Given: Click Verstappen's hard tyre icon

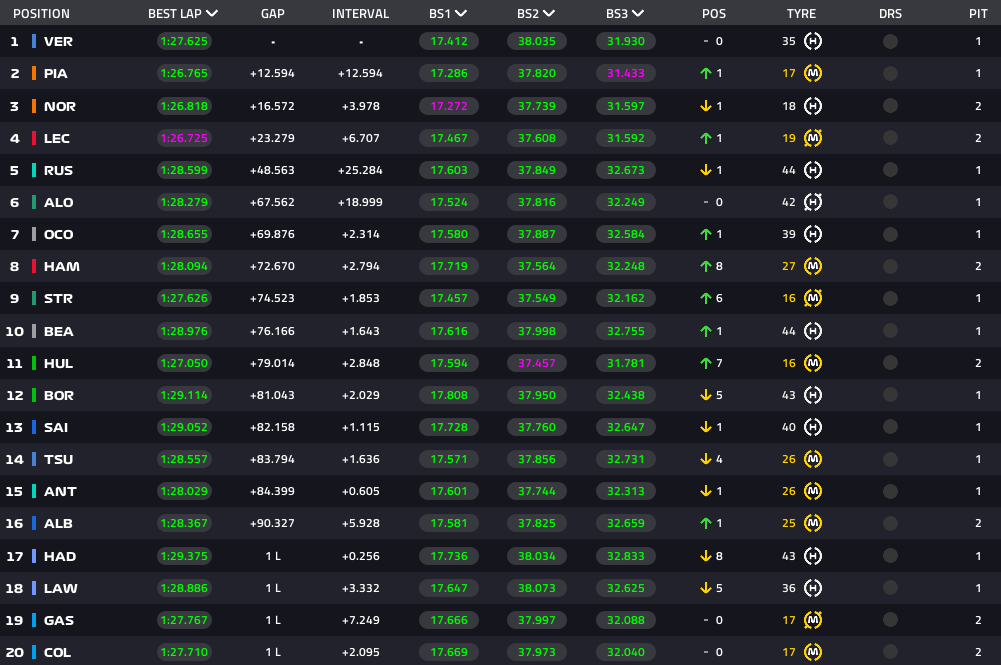Looking at the screenshot, I should pos(813,42).
